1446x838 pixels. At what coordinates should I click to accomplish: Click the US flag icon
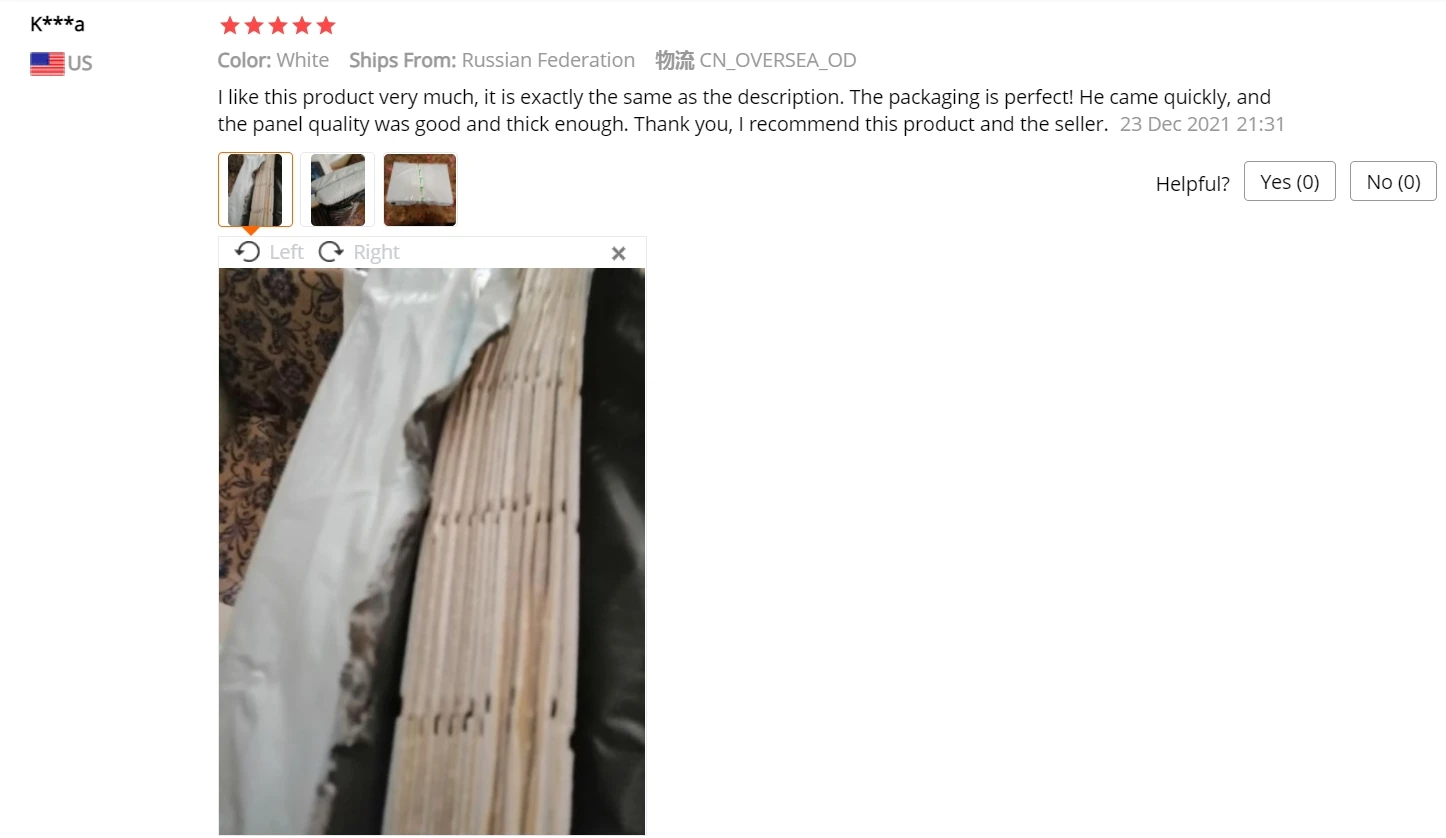(x=47, y=64)
